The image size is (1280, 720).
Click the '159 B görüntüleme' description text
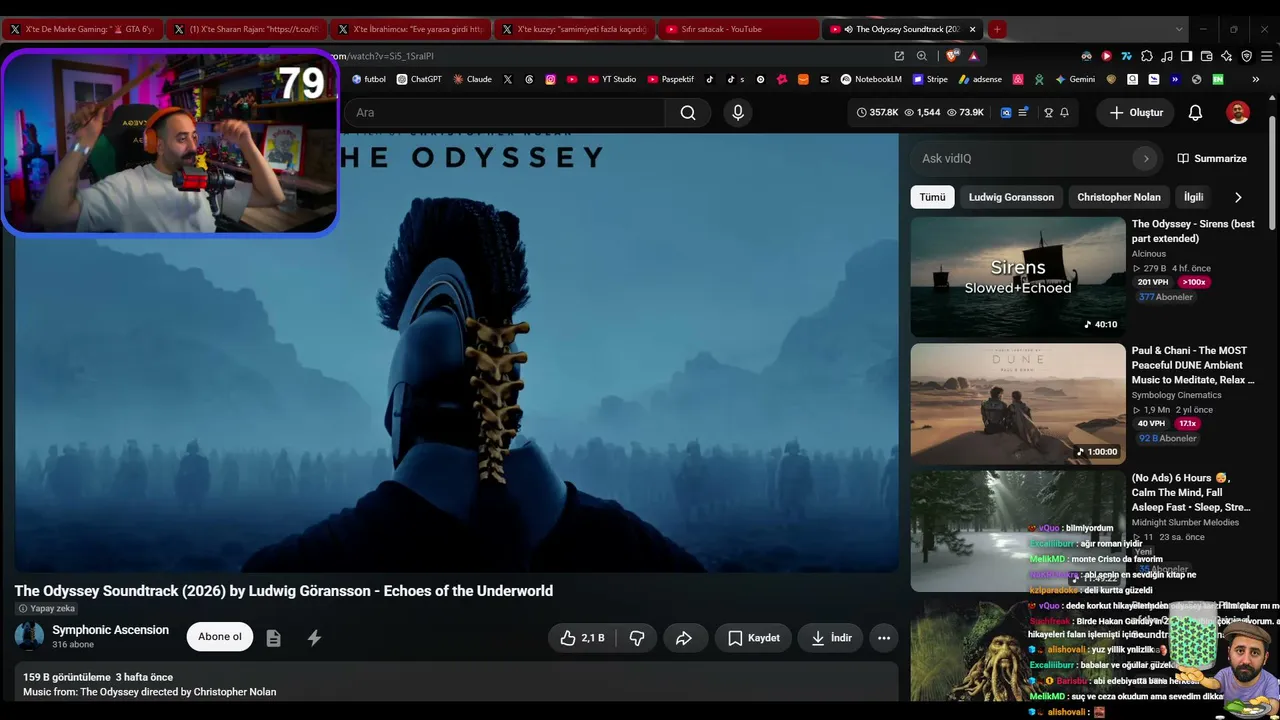67,677
